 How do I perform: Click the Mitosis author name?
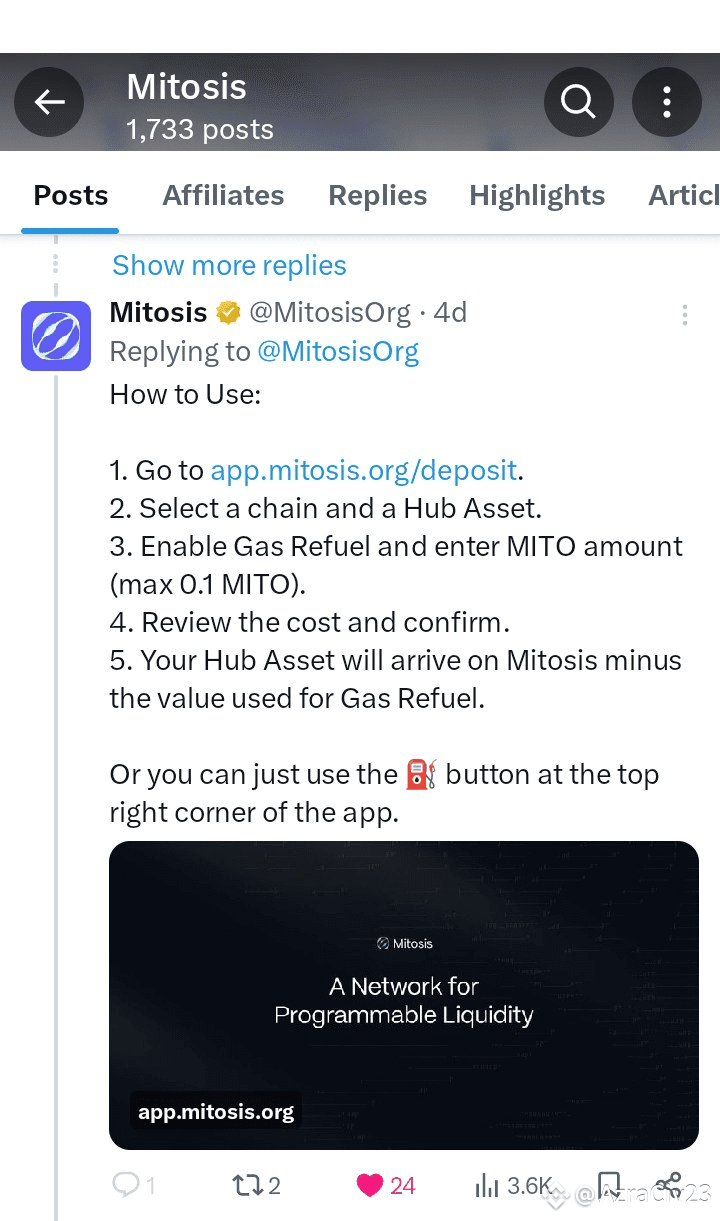158,313
